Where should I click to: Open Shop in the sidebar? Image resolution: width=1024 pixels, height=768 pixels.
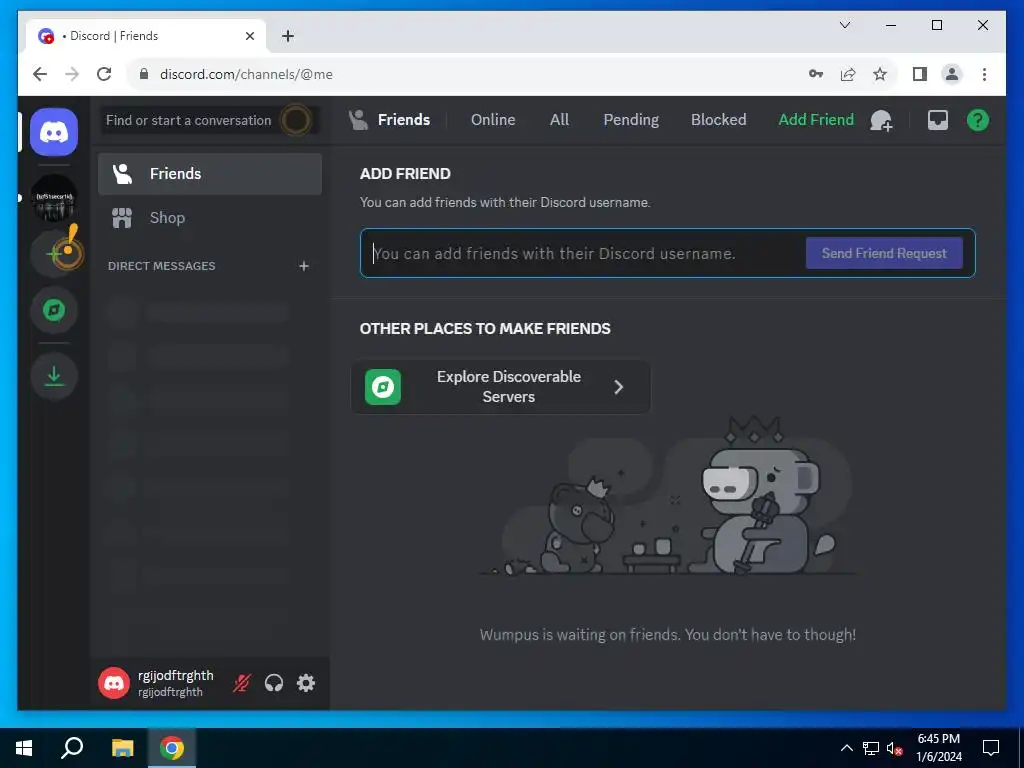(x=210, y=217)
